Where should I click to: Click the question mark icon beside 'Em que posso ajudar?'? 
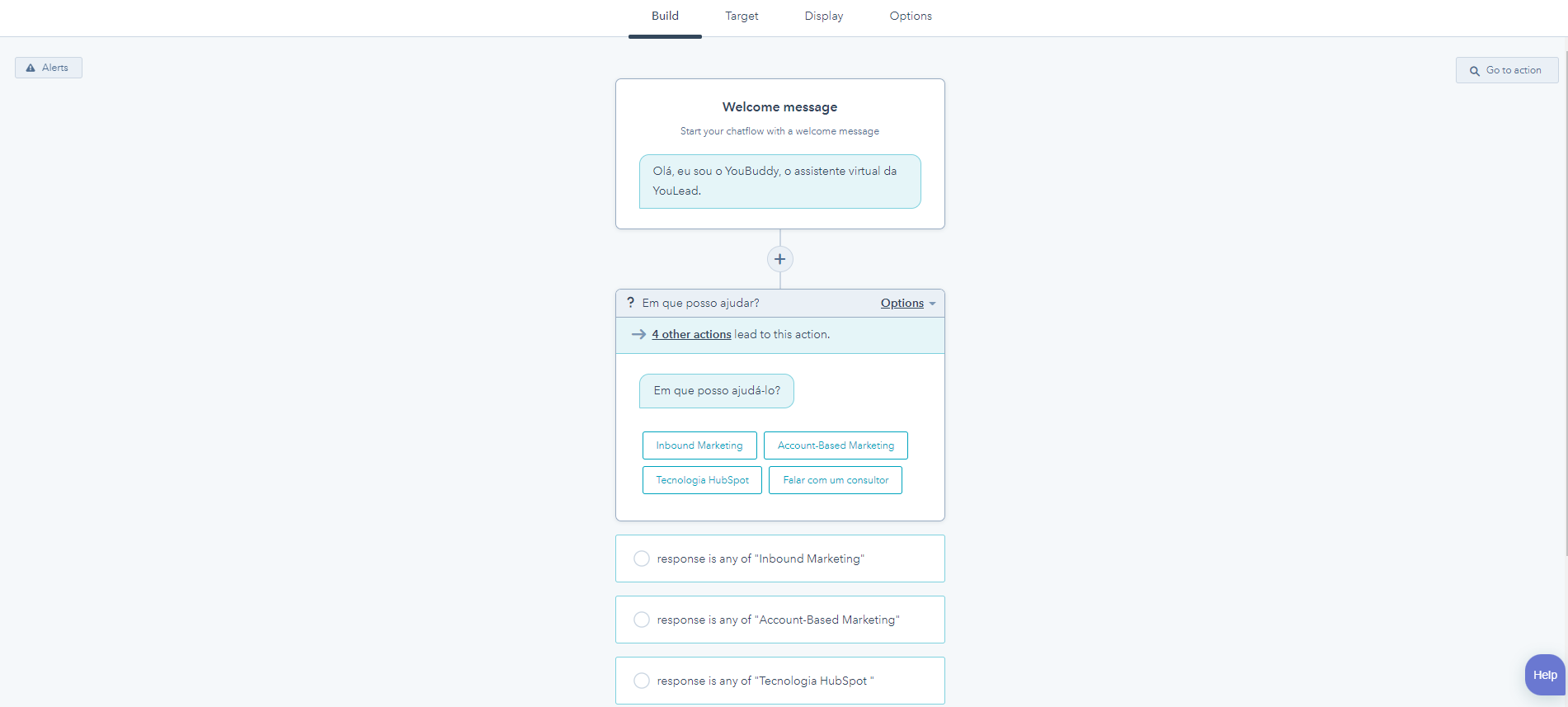pos(630,303)
